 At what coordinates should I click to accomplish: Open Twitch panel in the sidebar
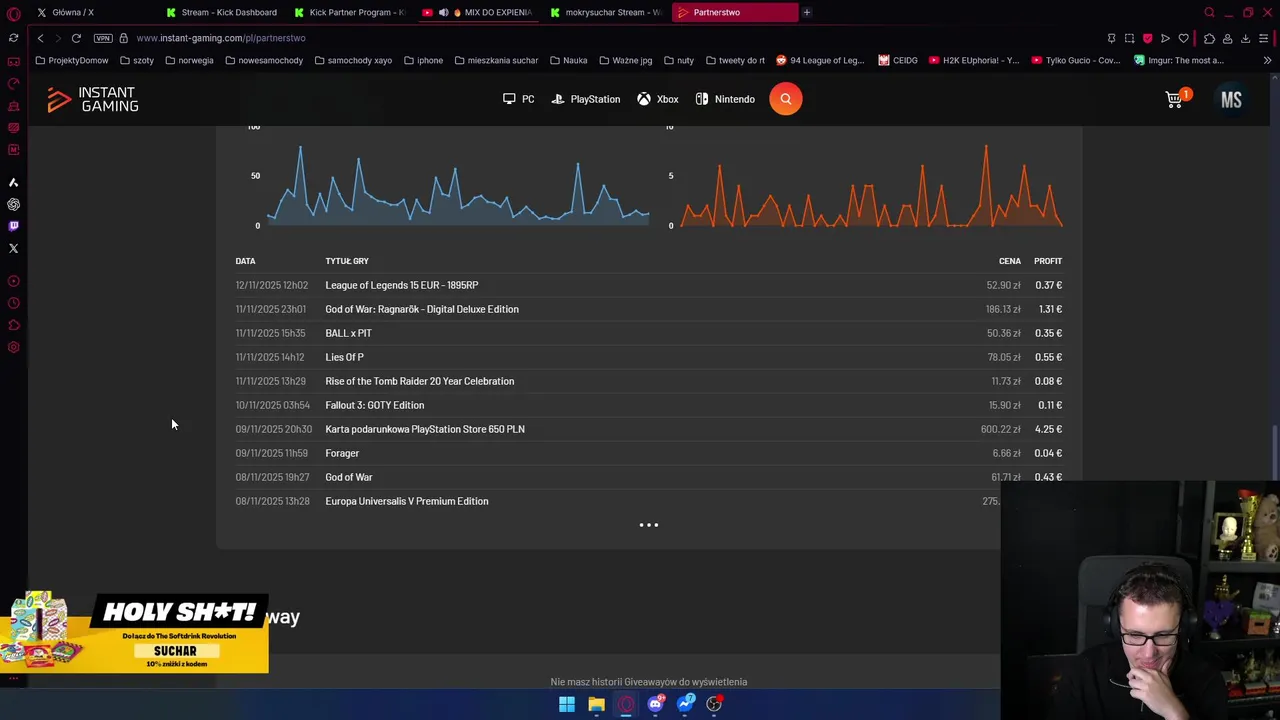(13, 226)
